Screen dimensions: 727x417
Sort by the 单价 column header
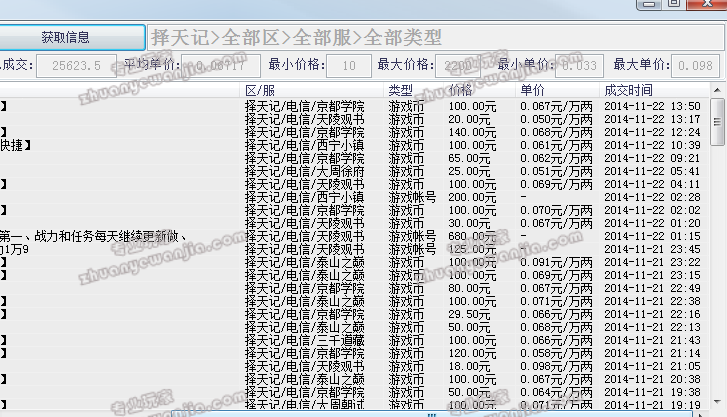(557, 90)
